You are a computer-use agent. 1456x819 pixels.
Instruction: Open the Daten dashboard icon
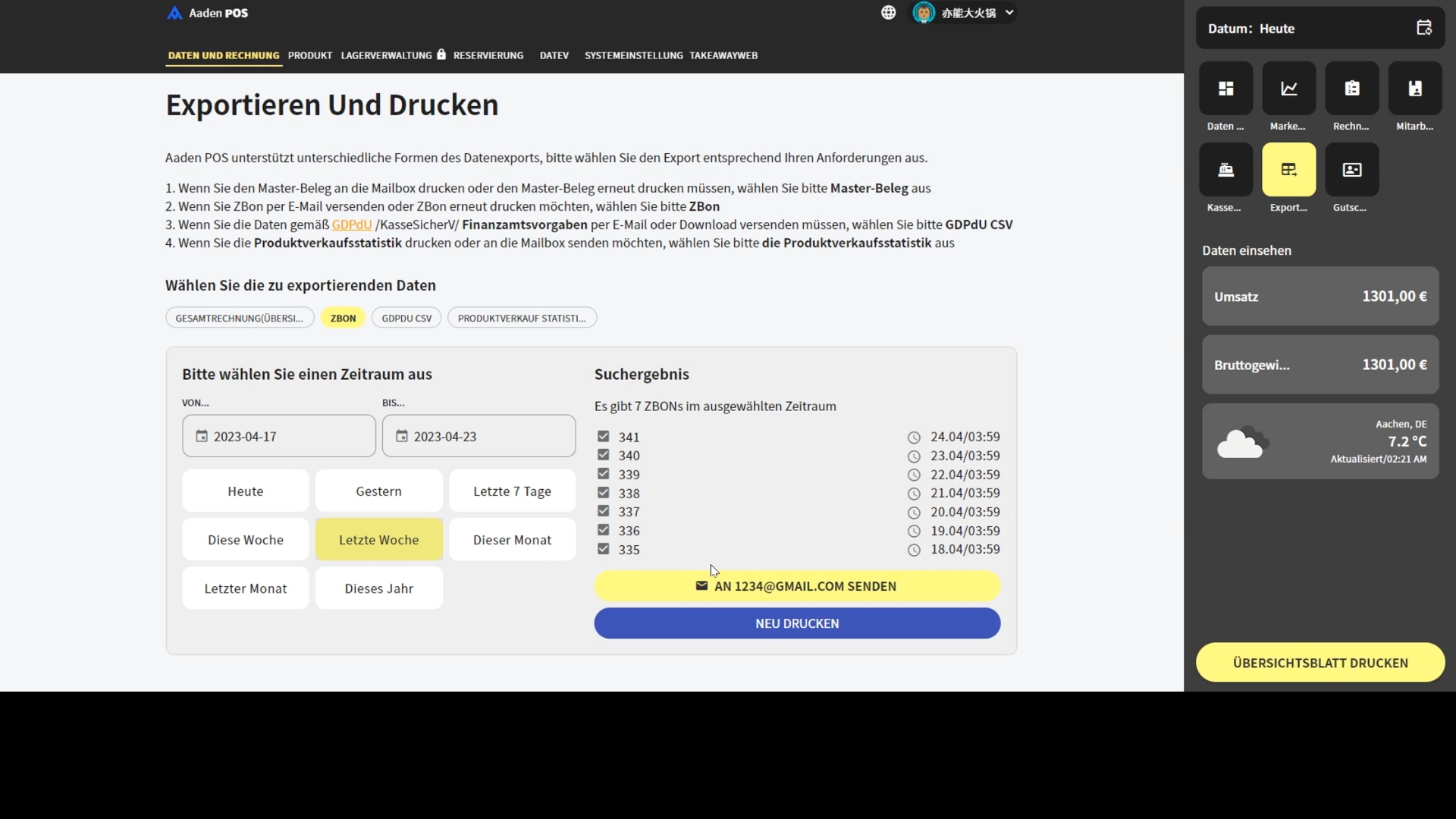(1225, 89)
